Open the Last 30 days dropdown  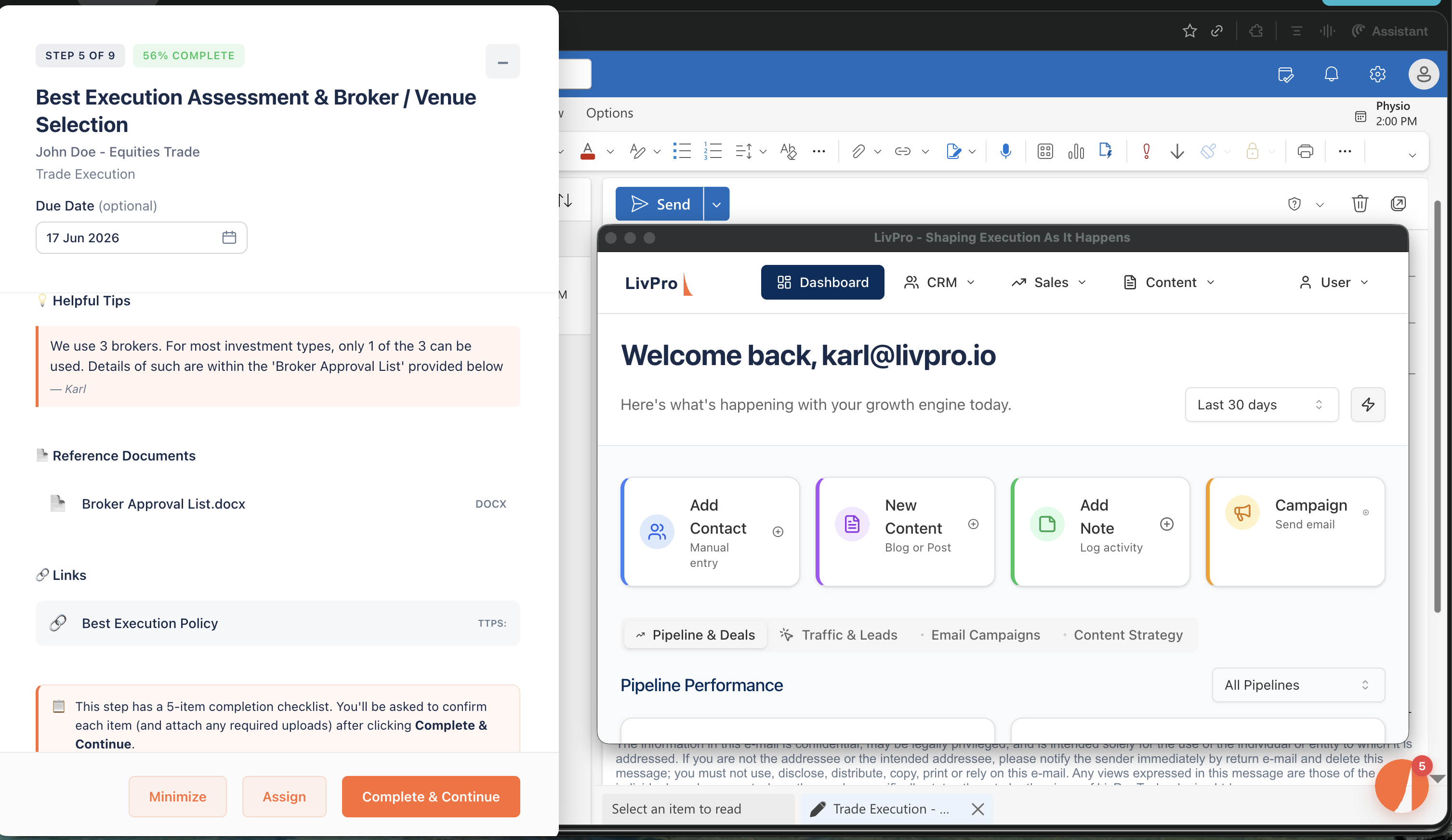[x=1261, y=405]
